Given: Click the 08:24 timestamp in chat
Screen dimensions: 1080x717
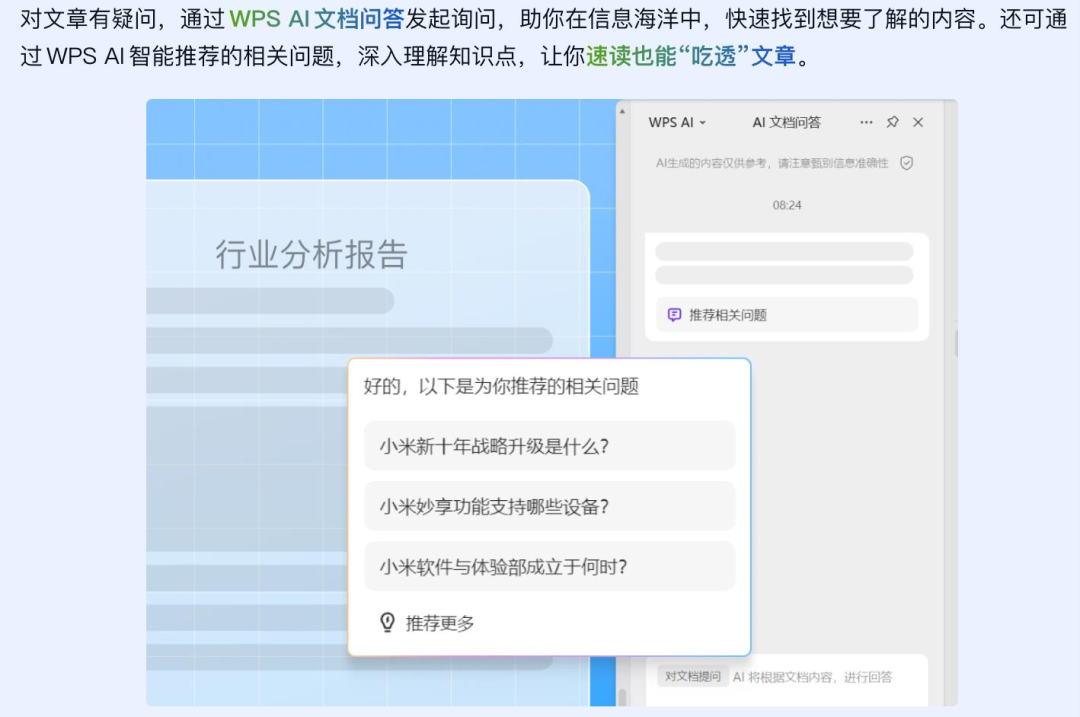Looking at the screenshot, I should [x=787, y=205].
